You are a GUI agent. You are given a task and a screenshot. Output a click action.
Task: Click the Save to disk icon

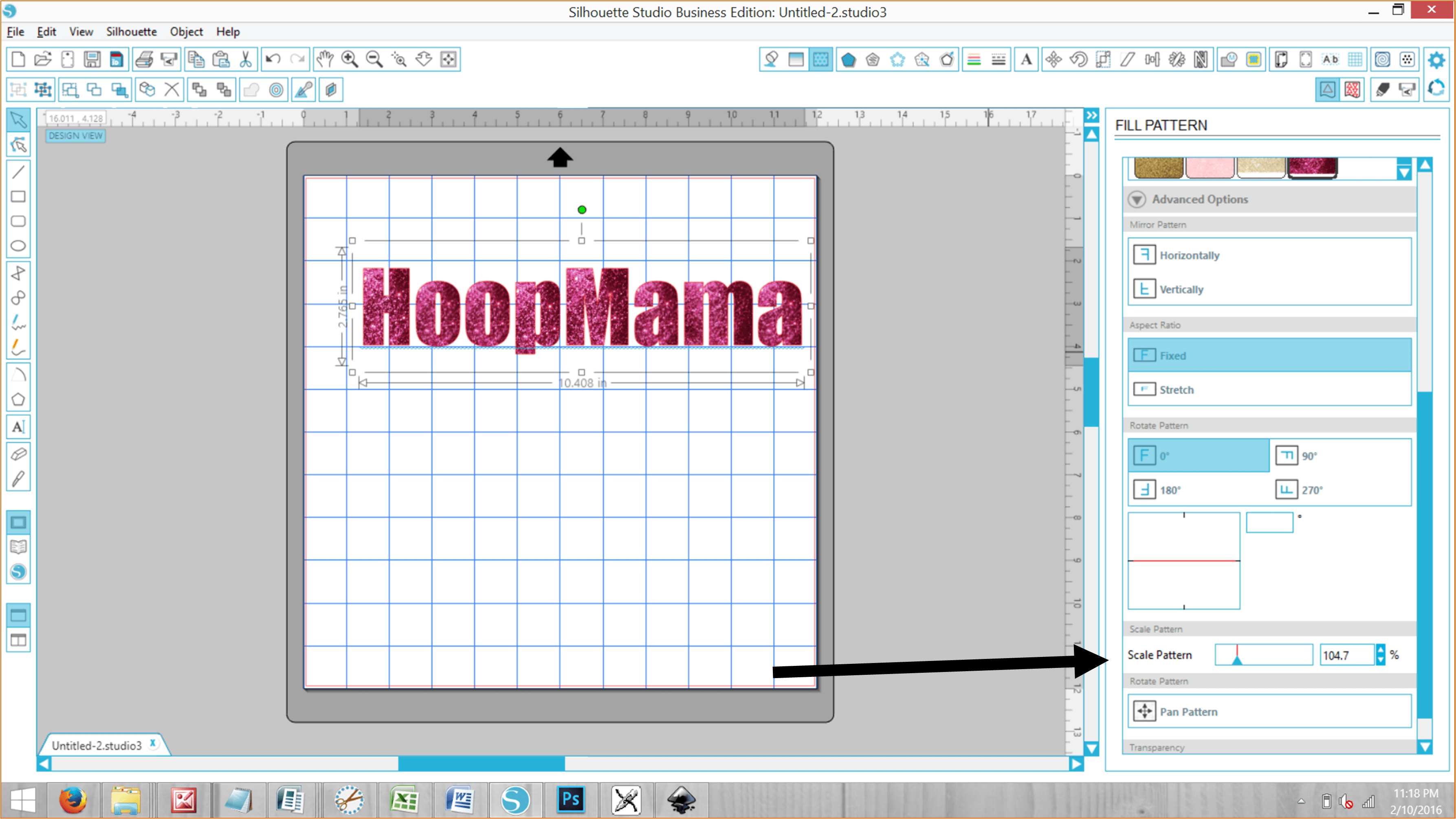[92, 59]
